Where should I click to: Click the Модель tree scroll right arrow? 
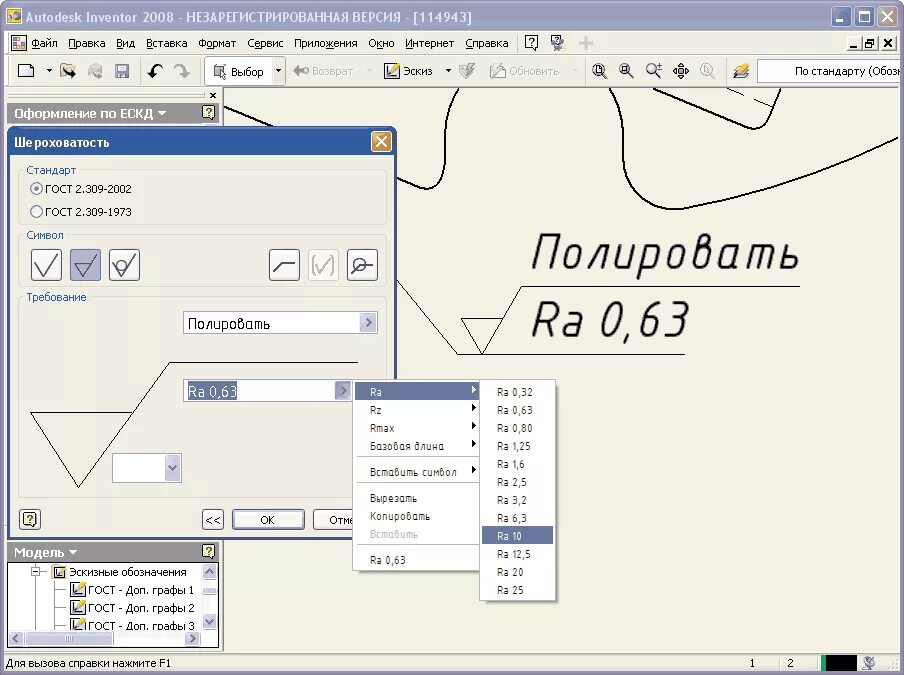193,638
